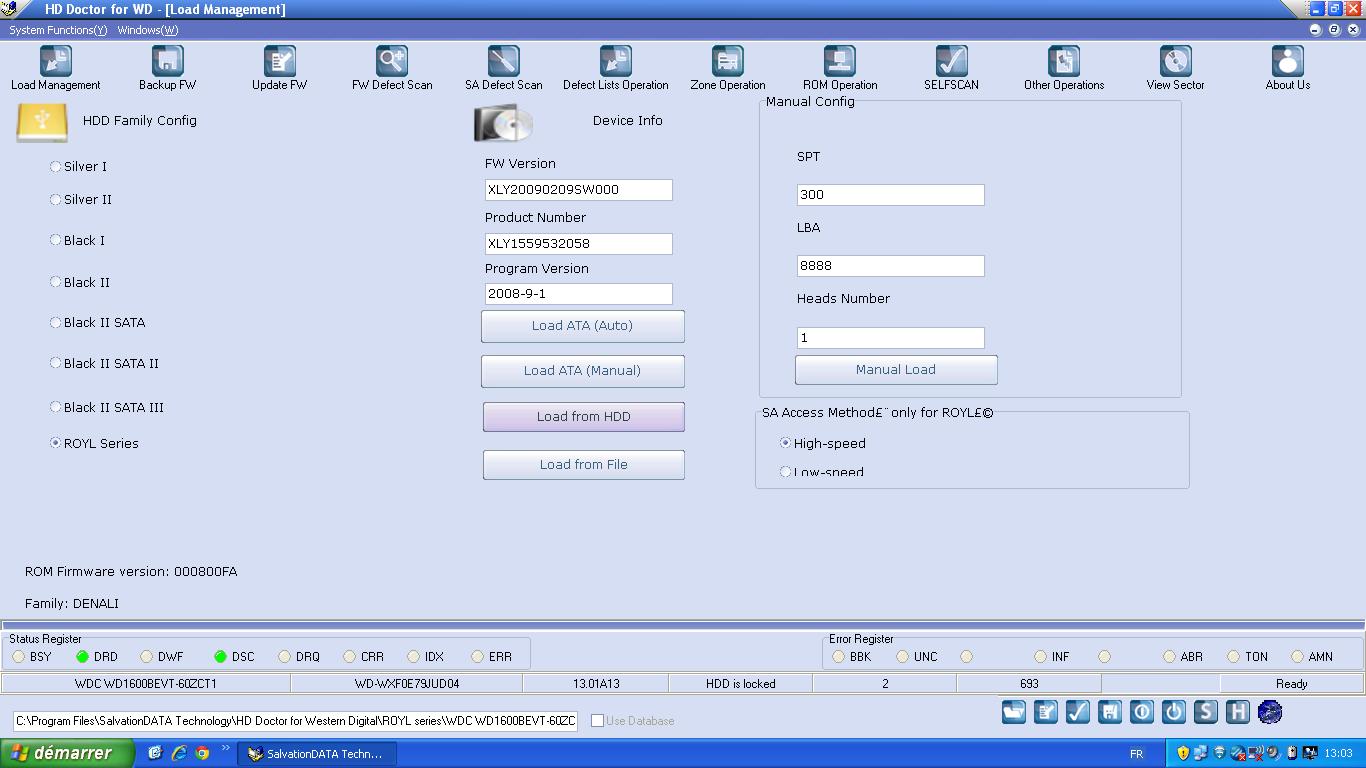Select the Silver I family
1366x768 pixels.
pos(56,167)
